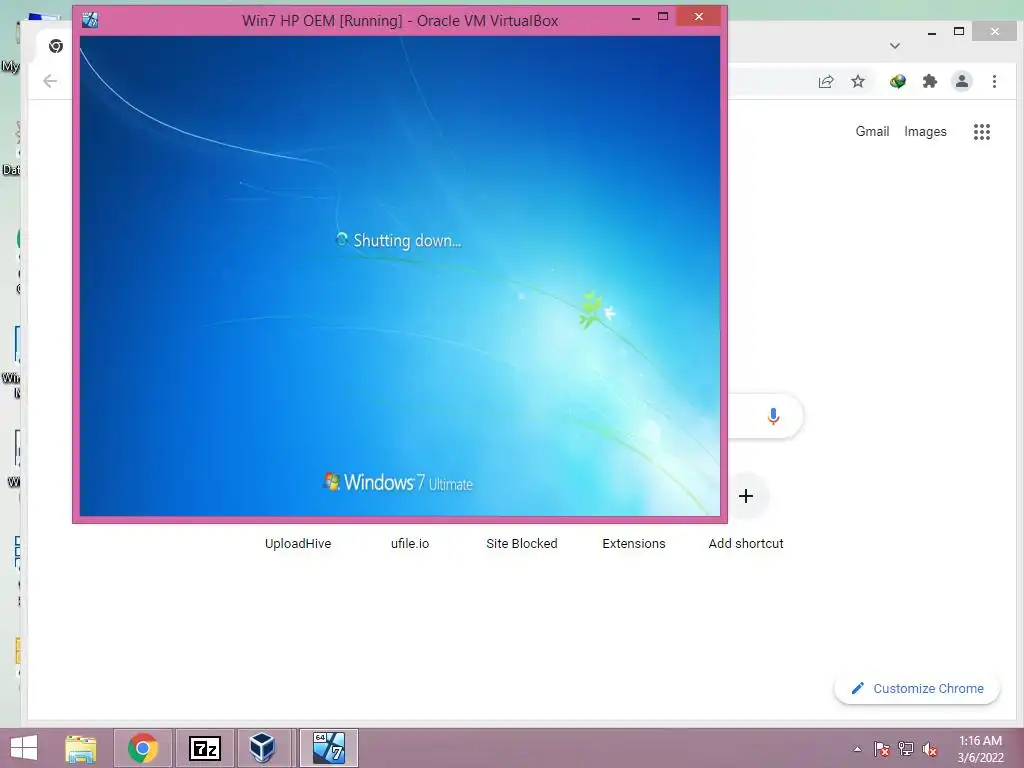Viewport: 1024px width, 768px height.
Task: Open the taskbar clock and date
Action: 980,749
